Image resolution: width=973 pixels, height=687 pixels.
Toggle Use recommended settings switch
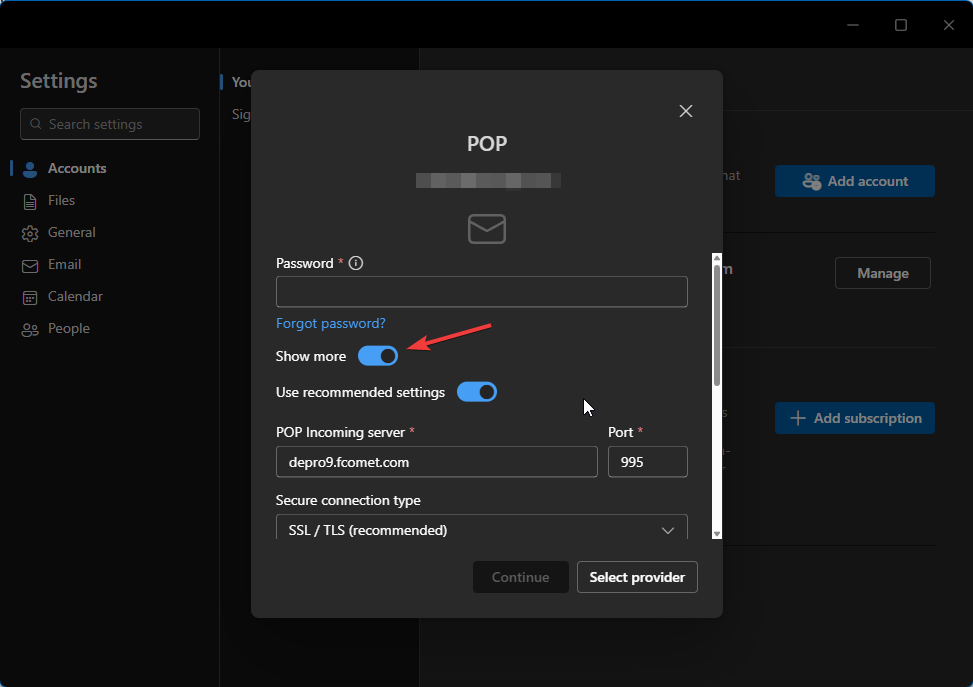pyautogui.click(x=477, y=392)
